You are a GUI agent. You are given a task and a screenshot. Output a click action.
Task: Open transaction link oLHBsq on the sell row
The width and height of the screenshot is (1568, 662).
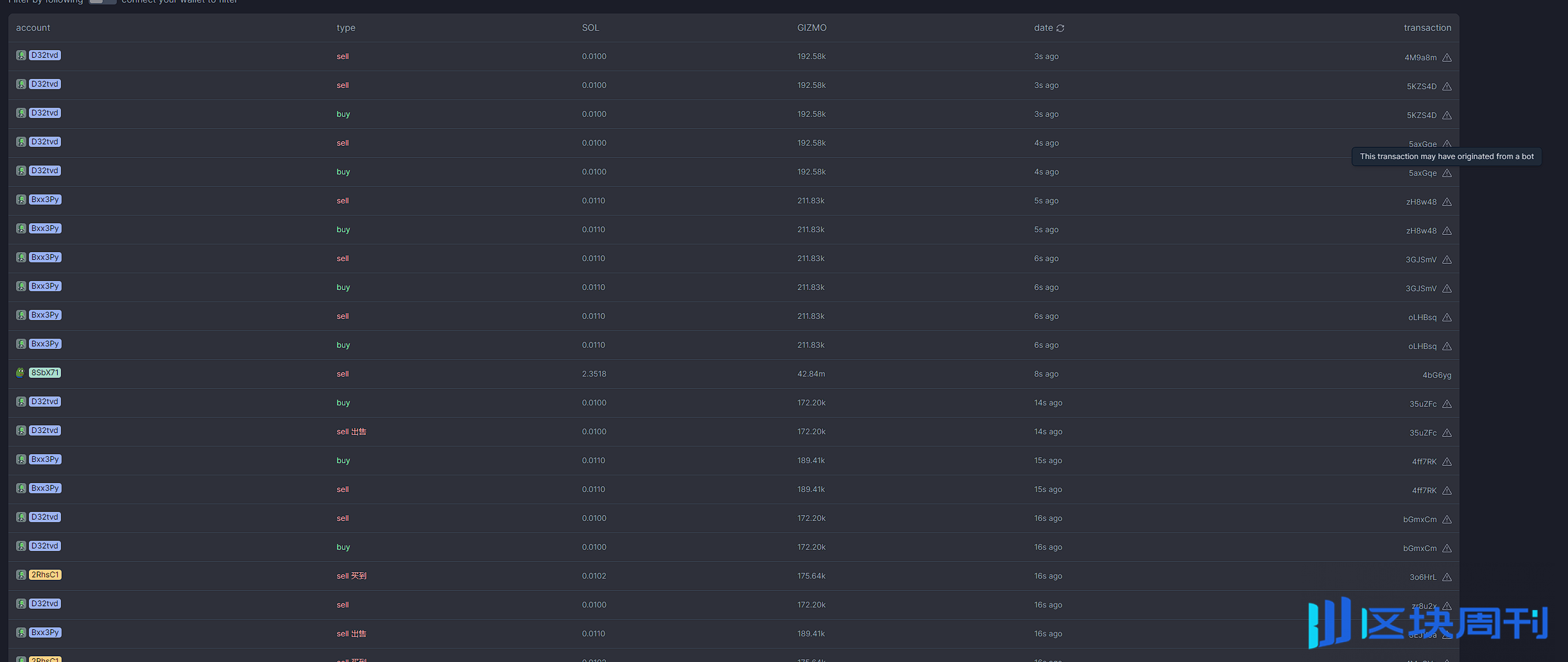(1422, 318)
